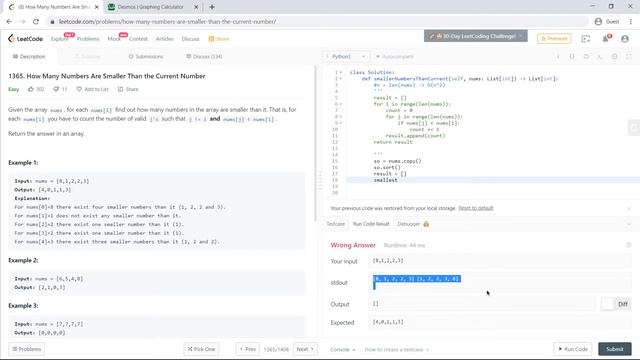Switch to the Testcase tab
Image resolution: width=640 pixels, height=360 pixels.
[x=336, y=224]
